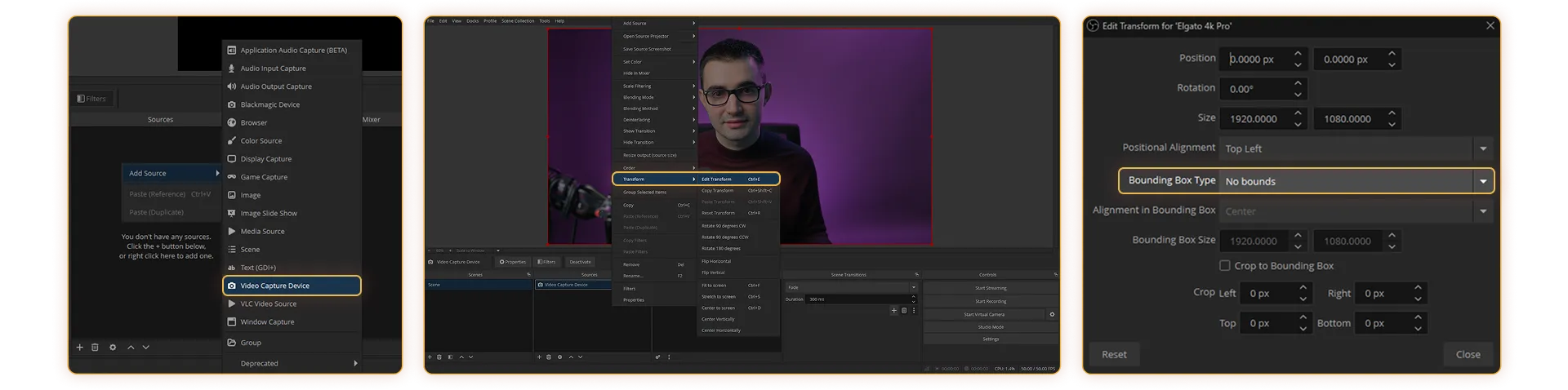Expand the Add Source submenu in left panel
1568x390 pixels.
(171, 173)
